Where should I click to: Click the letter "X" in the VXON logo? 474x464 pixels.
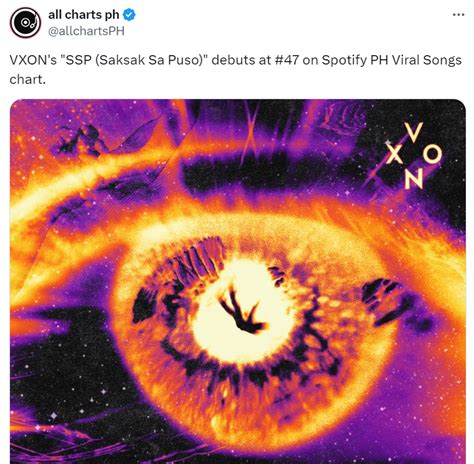(x=394, y=155)
